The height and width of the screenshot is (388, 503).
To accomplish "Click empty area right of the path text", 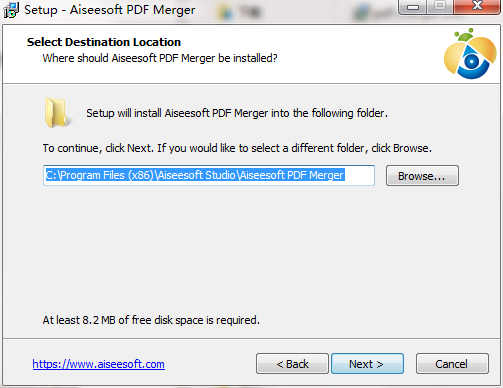I will pos(359,175).
